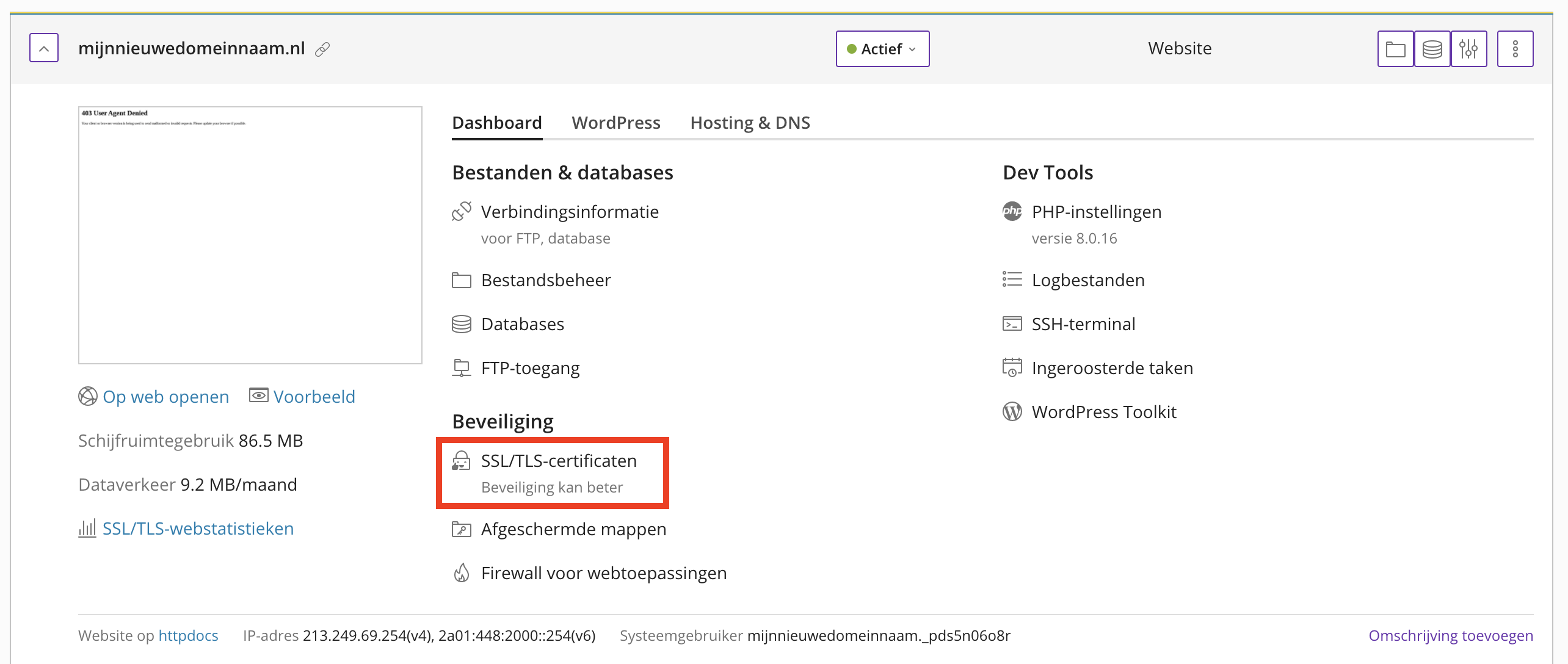
Task: Open the three-dots more actions menu
Action: point(1515,49)
